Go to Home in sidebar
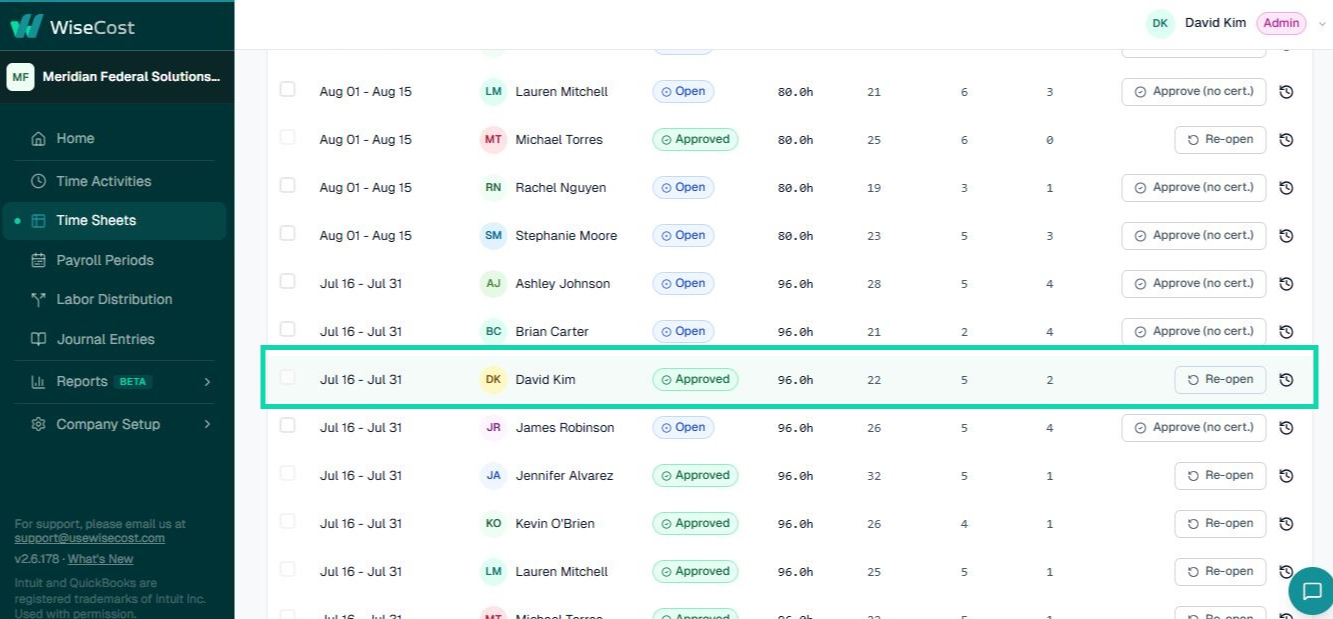Screen dimensions: 1333x619 click(115, 139)
